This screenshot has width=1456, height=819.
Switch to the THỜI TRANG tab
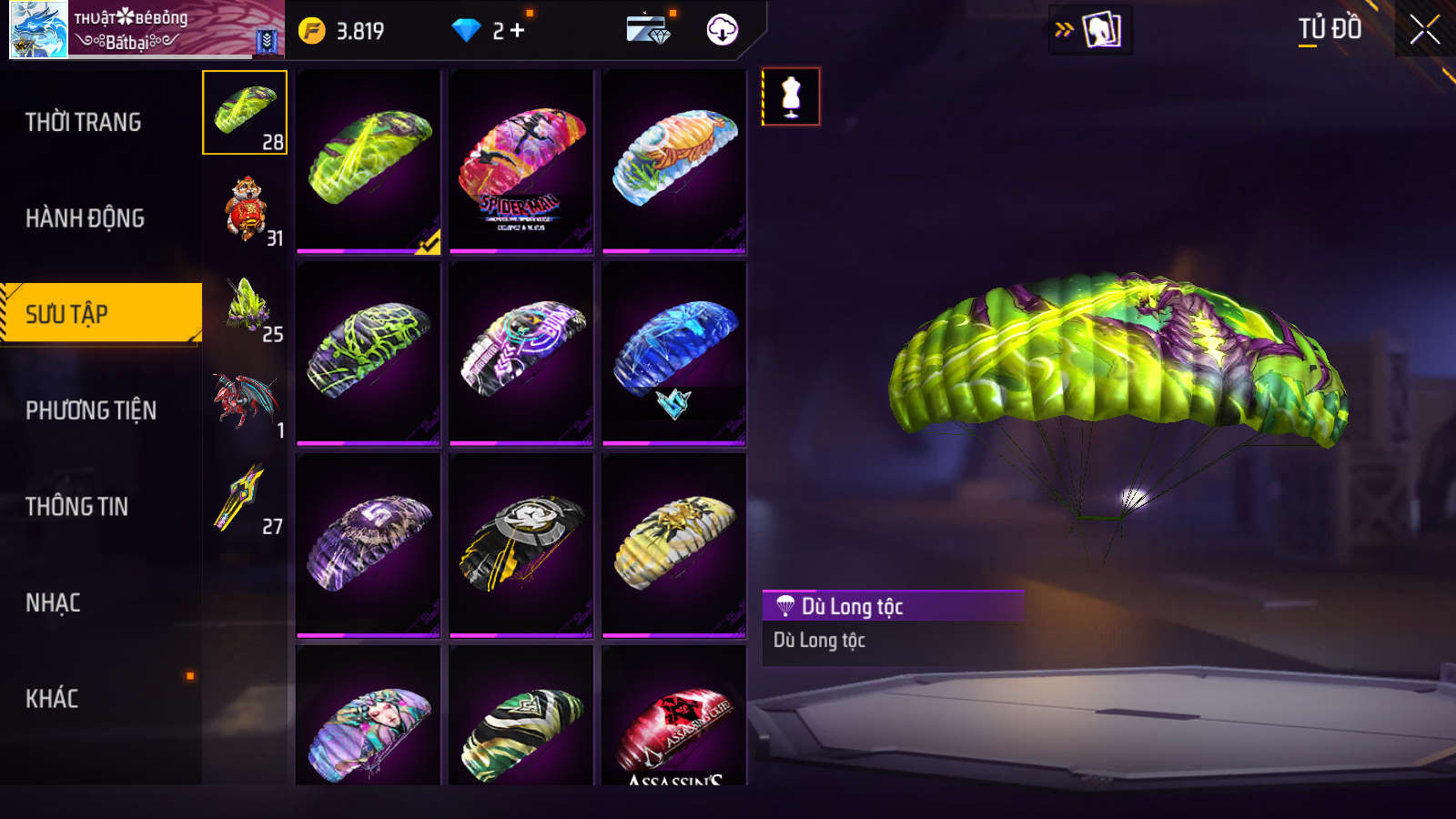pos(83,122)
